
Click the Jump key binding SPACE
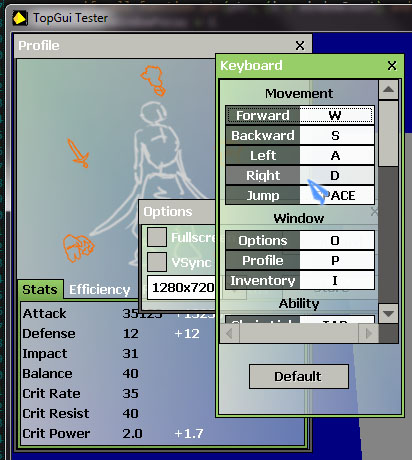pyautogui.click(x=337, y=195)
